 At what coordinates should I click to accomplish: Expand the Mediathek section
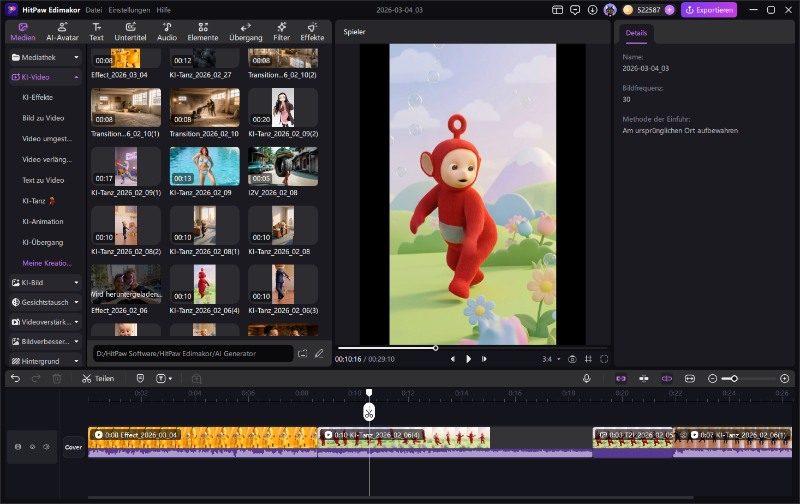tap(45, 57)
